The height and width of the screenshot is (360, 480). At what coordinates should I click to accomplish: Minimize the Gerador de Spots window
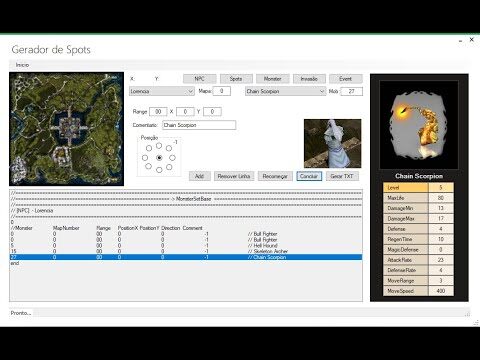coord(460,40)
